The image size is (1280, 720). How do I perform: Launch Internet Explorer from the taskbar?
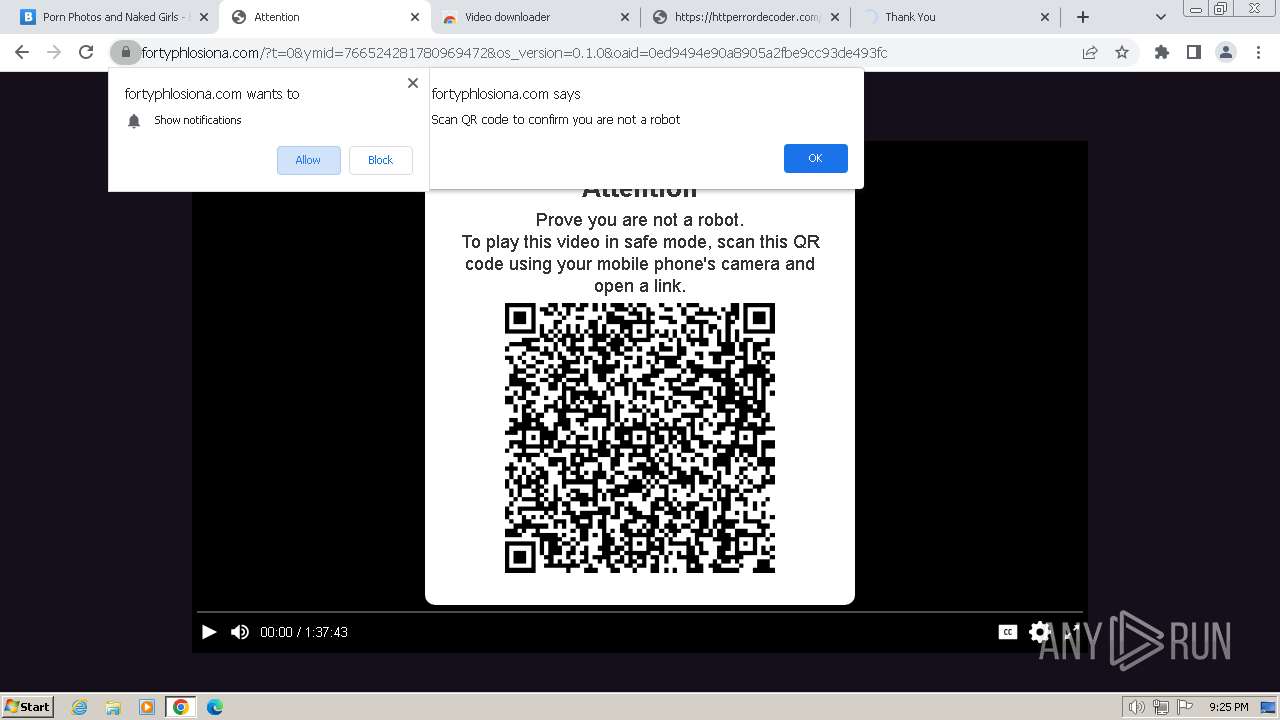[x=80, y=707]
